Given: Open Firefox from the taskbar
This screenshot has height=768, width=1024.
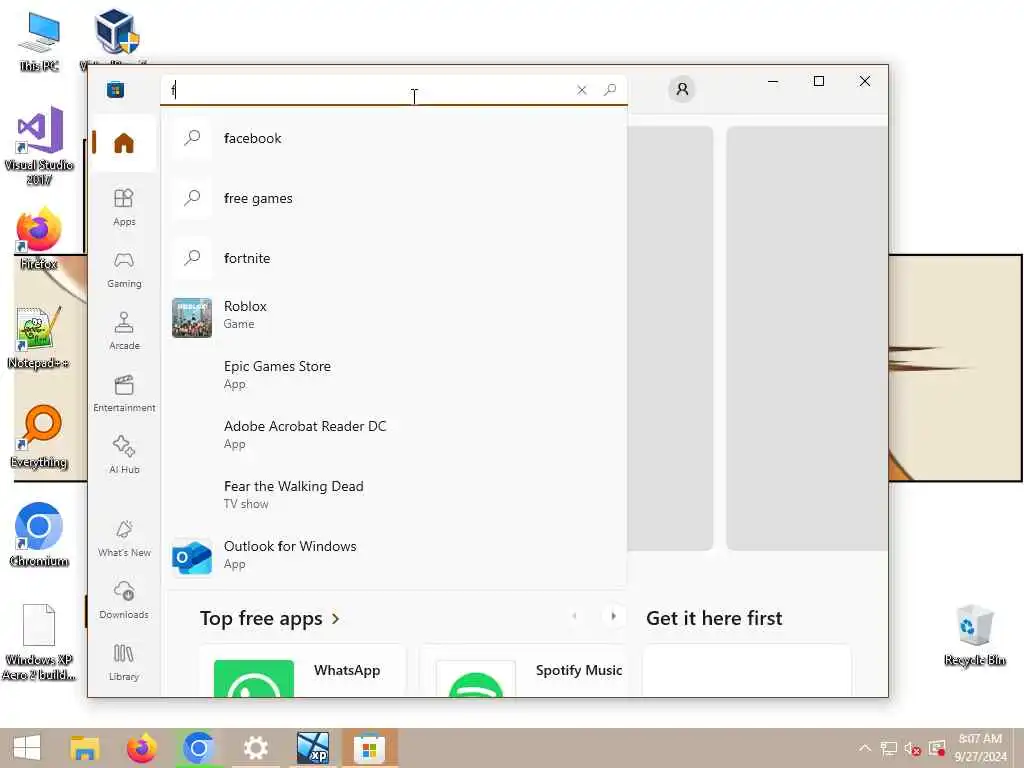Looking at the screenshot, I should [142, 748].
